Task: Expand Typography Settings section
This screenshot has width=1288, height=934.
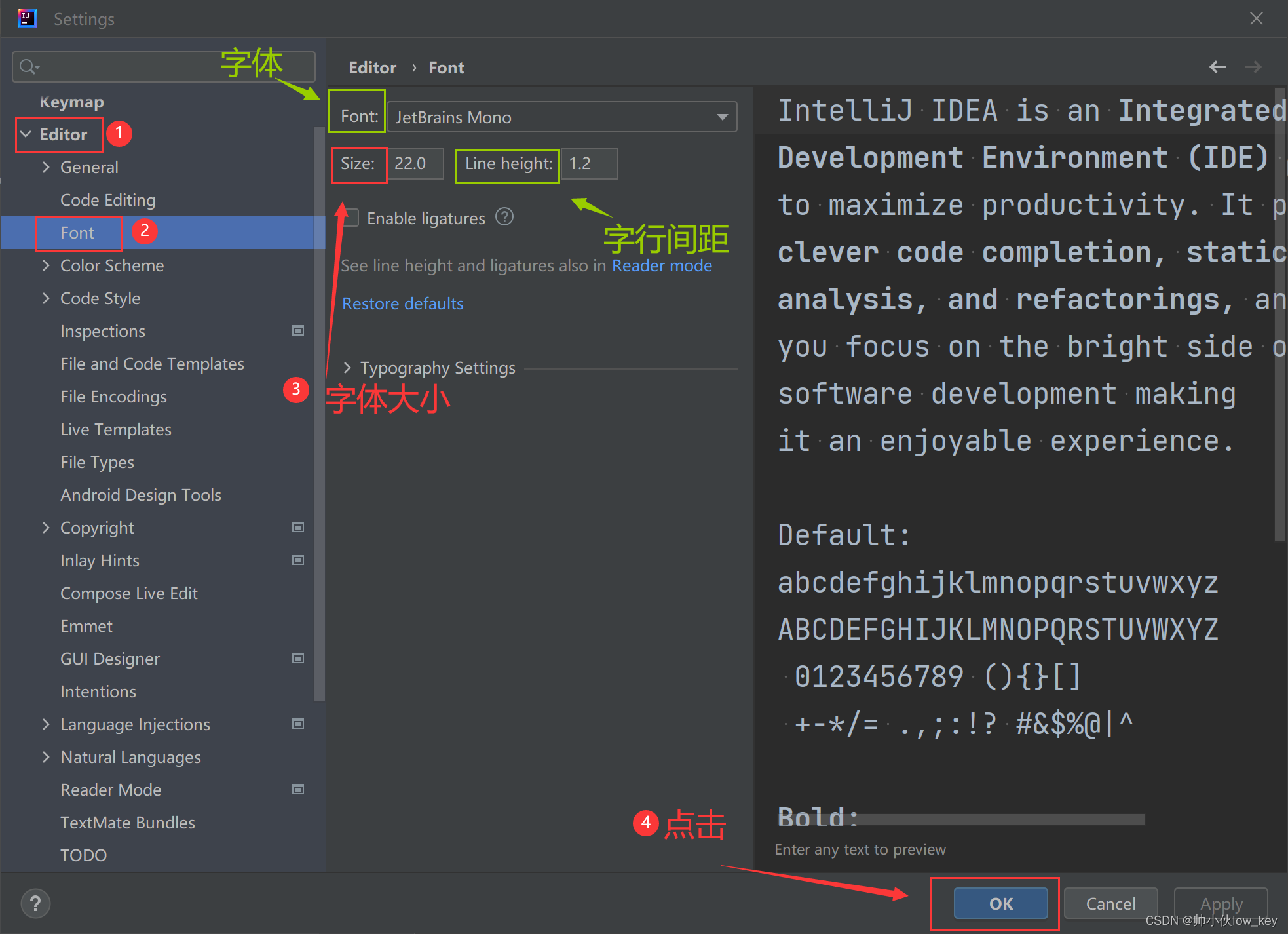Action: 348,368
